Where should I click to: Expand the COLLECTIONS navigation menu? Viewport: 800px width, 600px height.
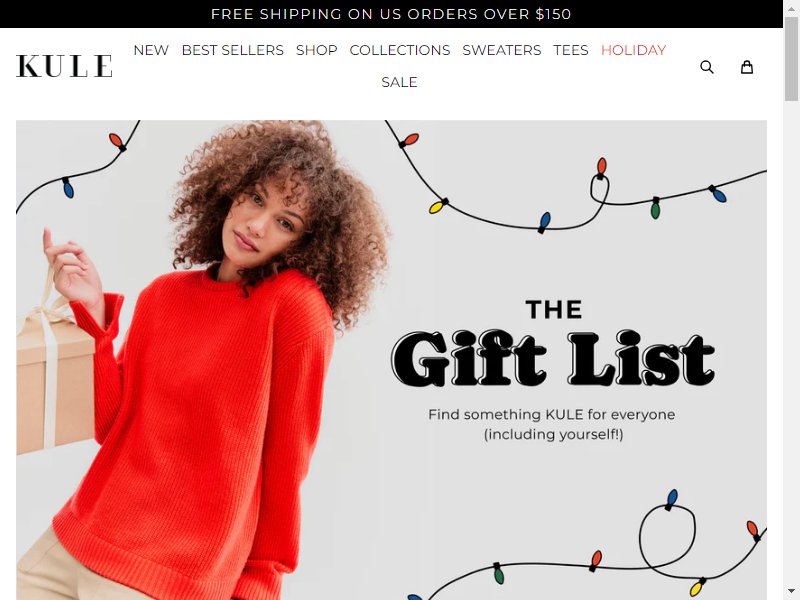coord(400,50)
